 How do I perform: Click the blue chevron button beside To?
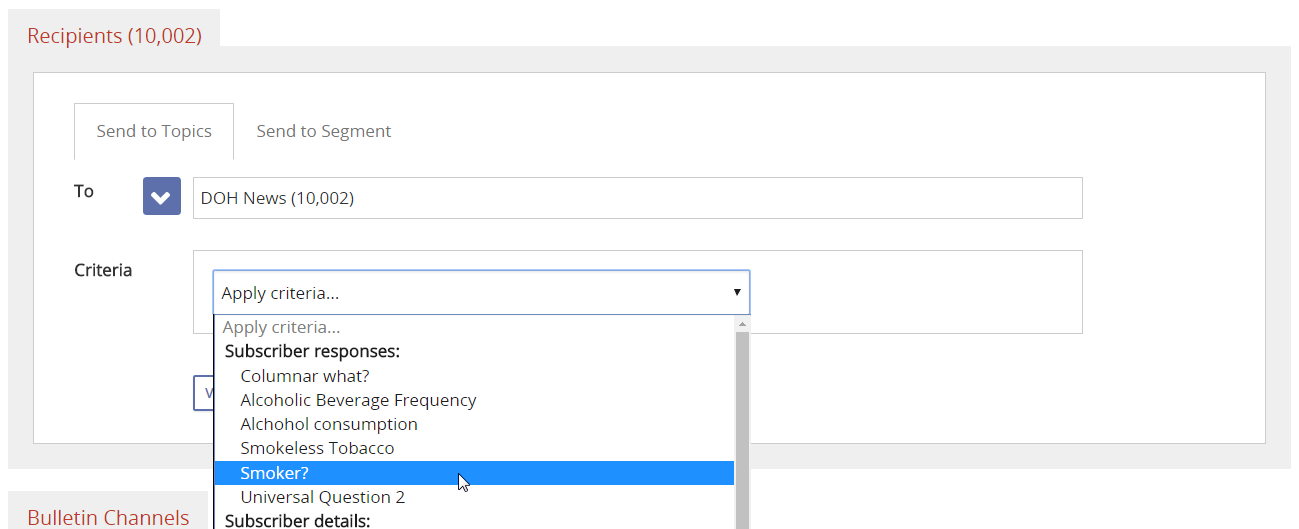point(161,197)
